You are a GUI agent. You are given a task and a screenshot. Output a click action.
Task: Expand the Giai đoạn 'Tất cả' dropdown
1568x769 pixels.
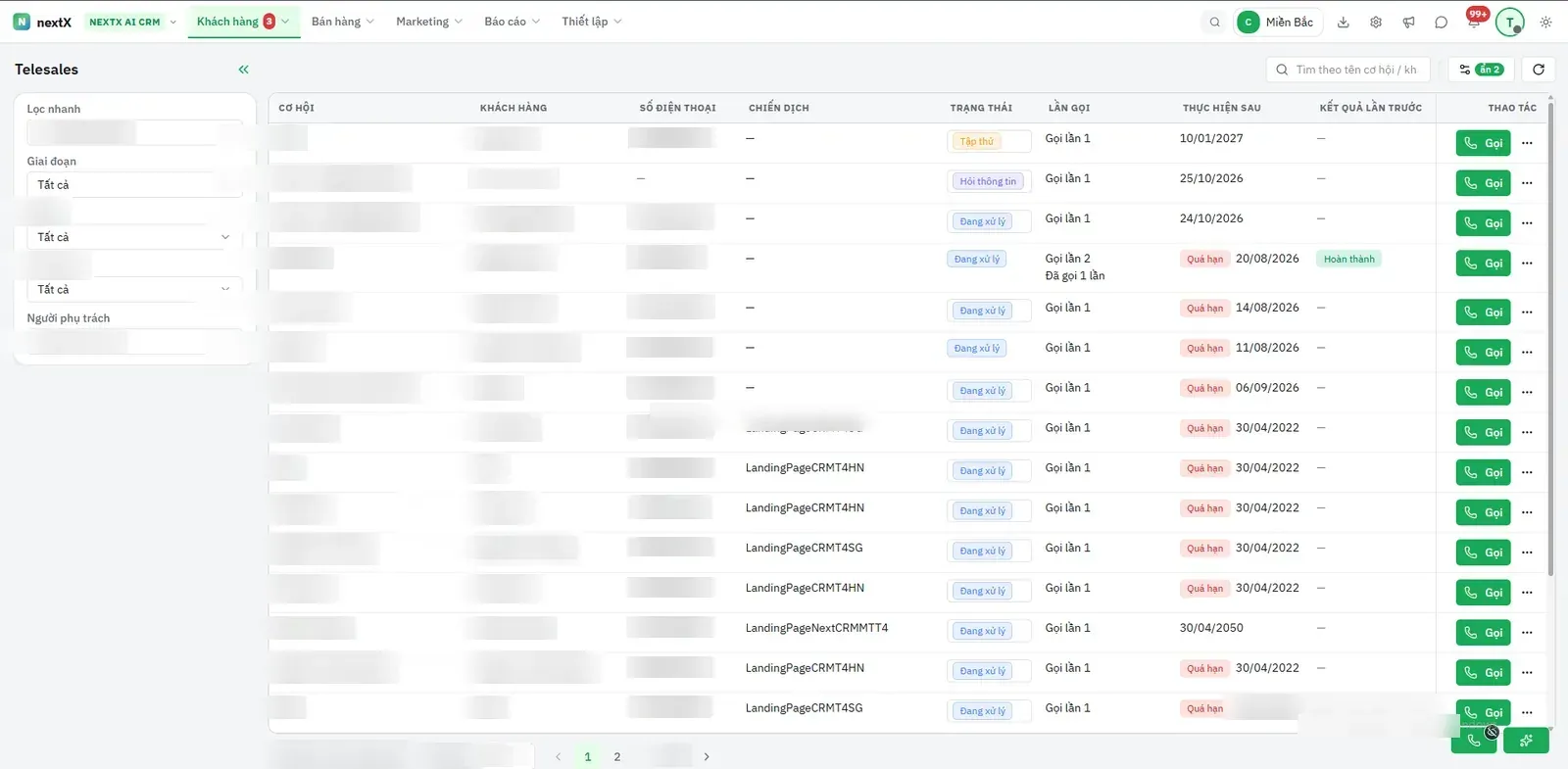click(x=134, y=185)
